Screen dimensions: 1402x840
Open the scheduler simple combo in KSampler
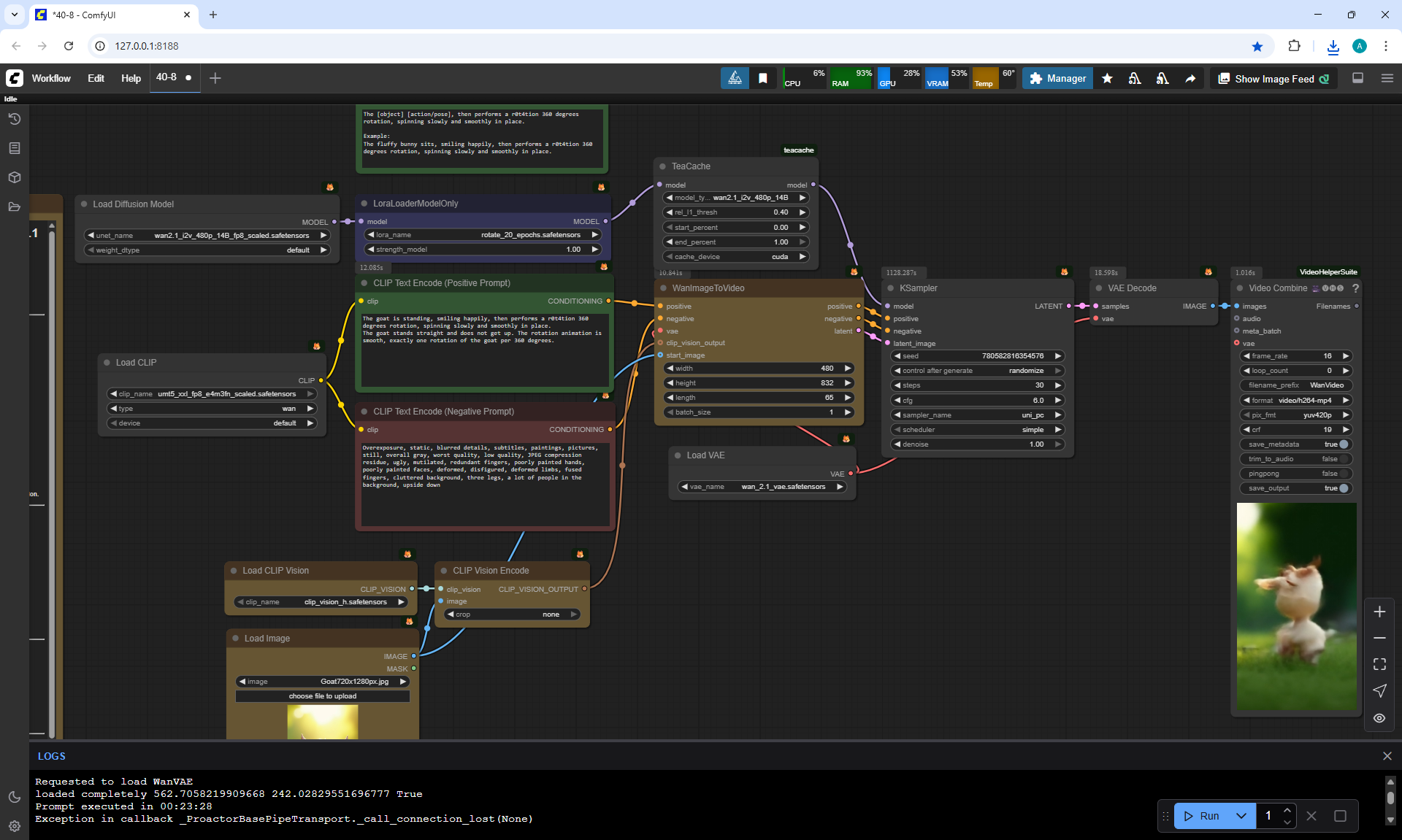tap(977, 430)
